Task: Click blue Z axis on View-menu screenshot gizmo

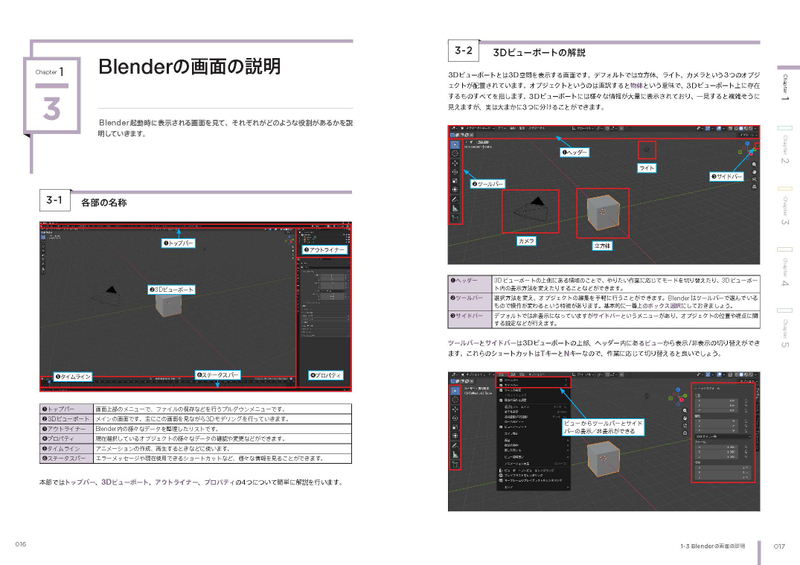Action: 678,390
